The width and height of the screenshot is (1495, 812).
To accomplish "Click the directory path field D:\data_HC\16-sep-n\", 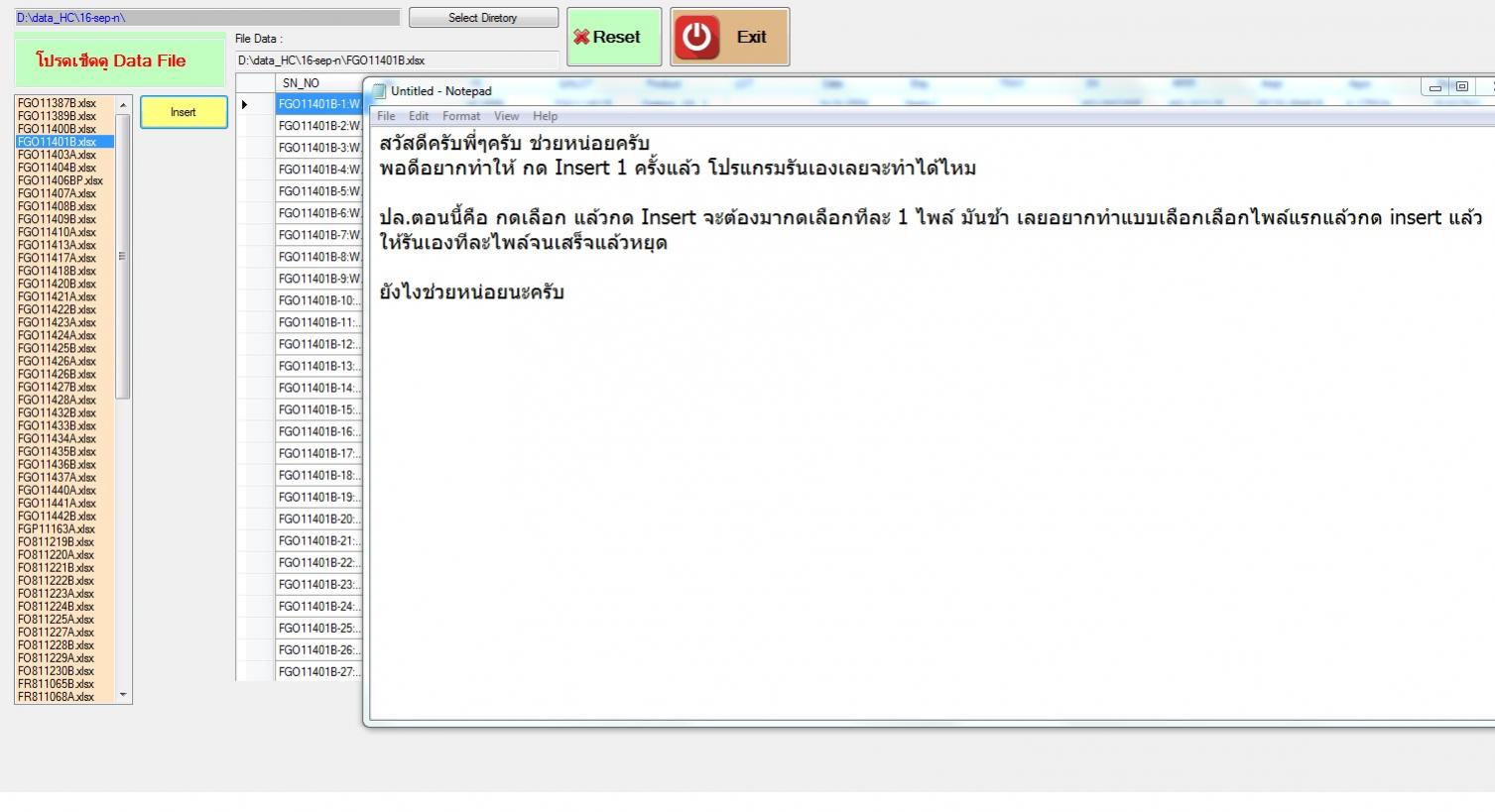I will [x=207, y=18].
